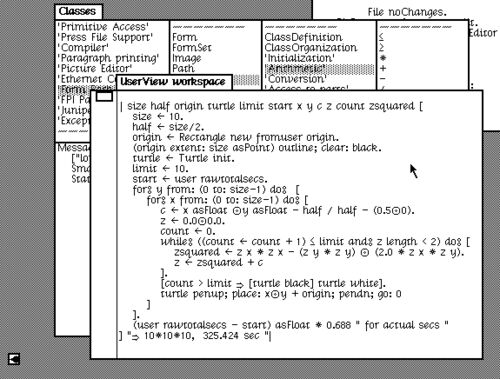Select the ≤ message in selector list
The image size is (500, 379).
[382, 37]
